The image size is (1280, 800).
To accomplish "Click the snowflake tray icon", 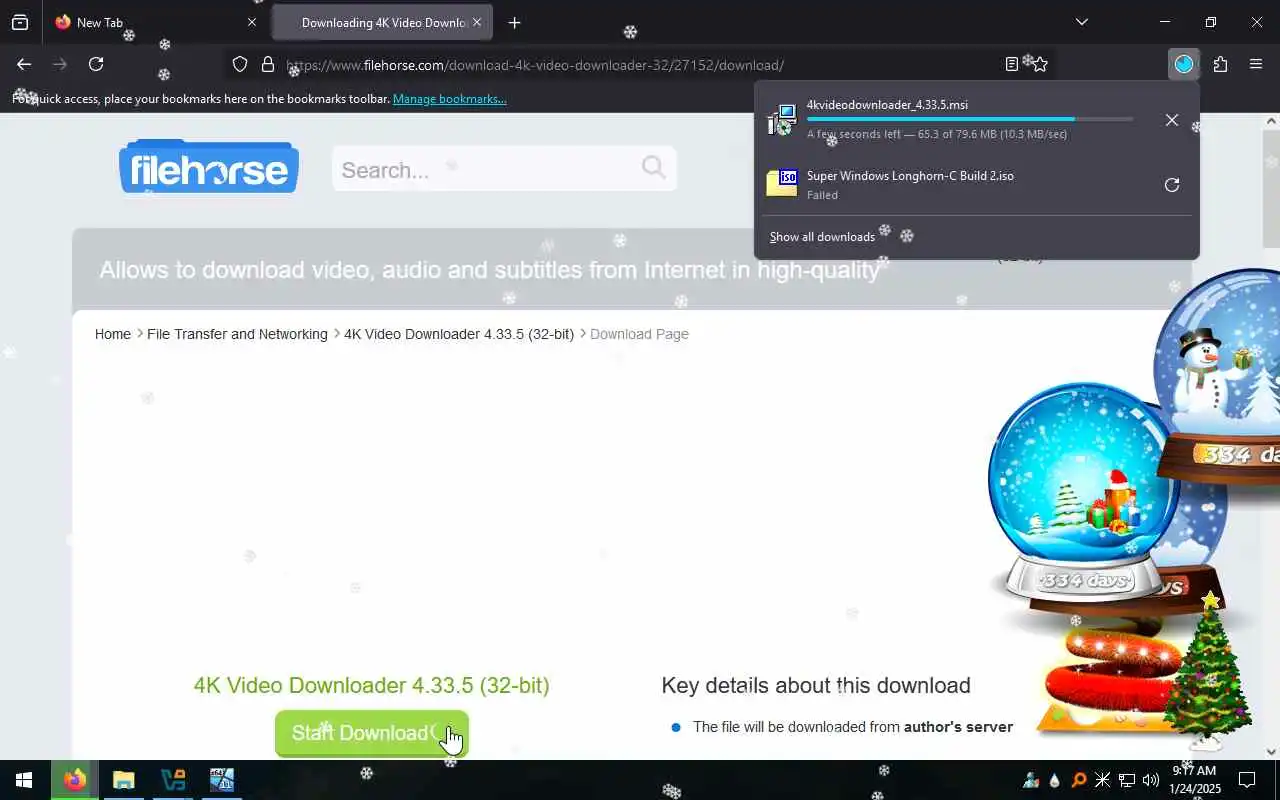I will (1103, 780).
